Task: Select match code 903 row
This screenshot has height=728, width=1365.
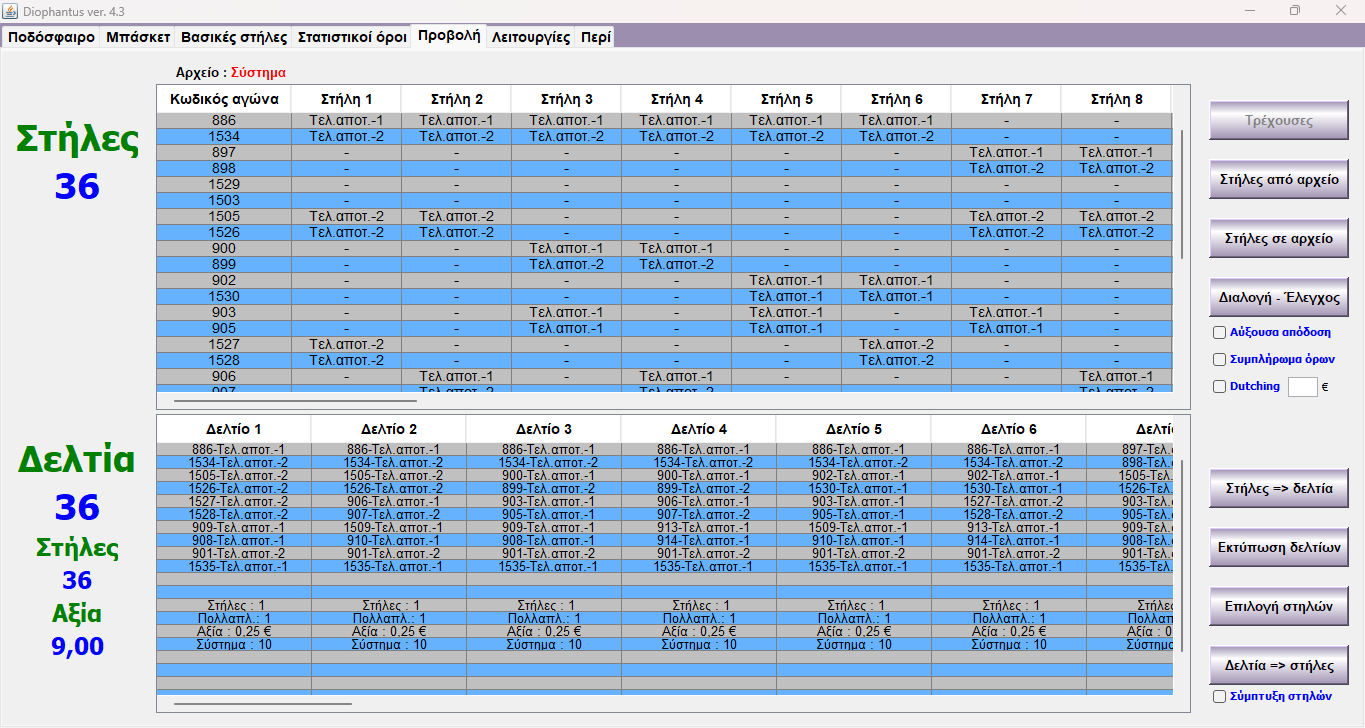Action: [664, 313]
